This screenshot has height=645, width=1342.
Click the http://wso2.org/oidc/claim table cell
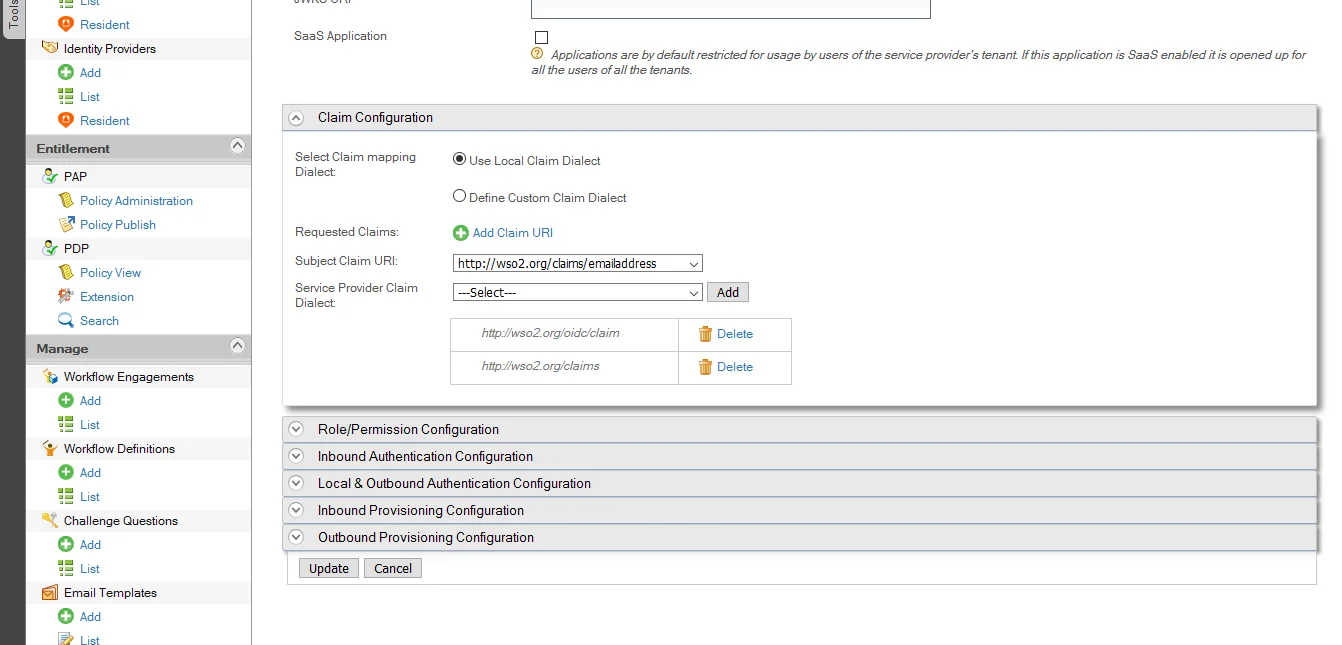click(x=565, y=334)
